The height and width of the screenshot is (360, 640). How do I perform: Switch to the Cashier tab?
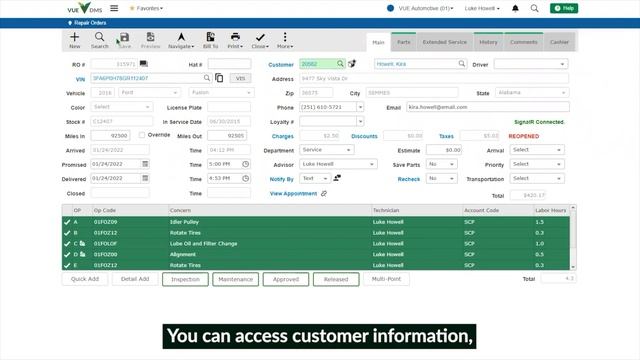pyautogui.click(x=559, y=42)
